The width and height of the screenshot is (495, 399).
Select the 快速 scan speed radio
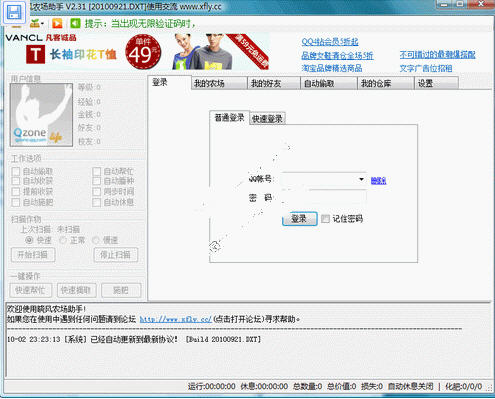click(29, 240)
